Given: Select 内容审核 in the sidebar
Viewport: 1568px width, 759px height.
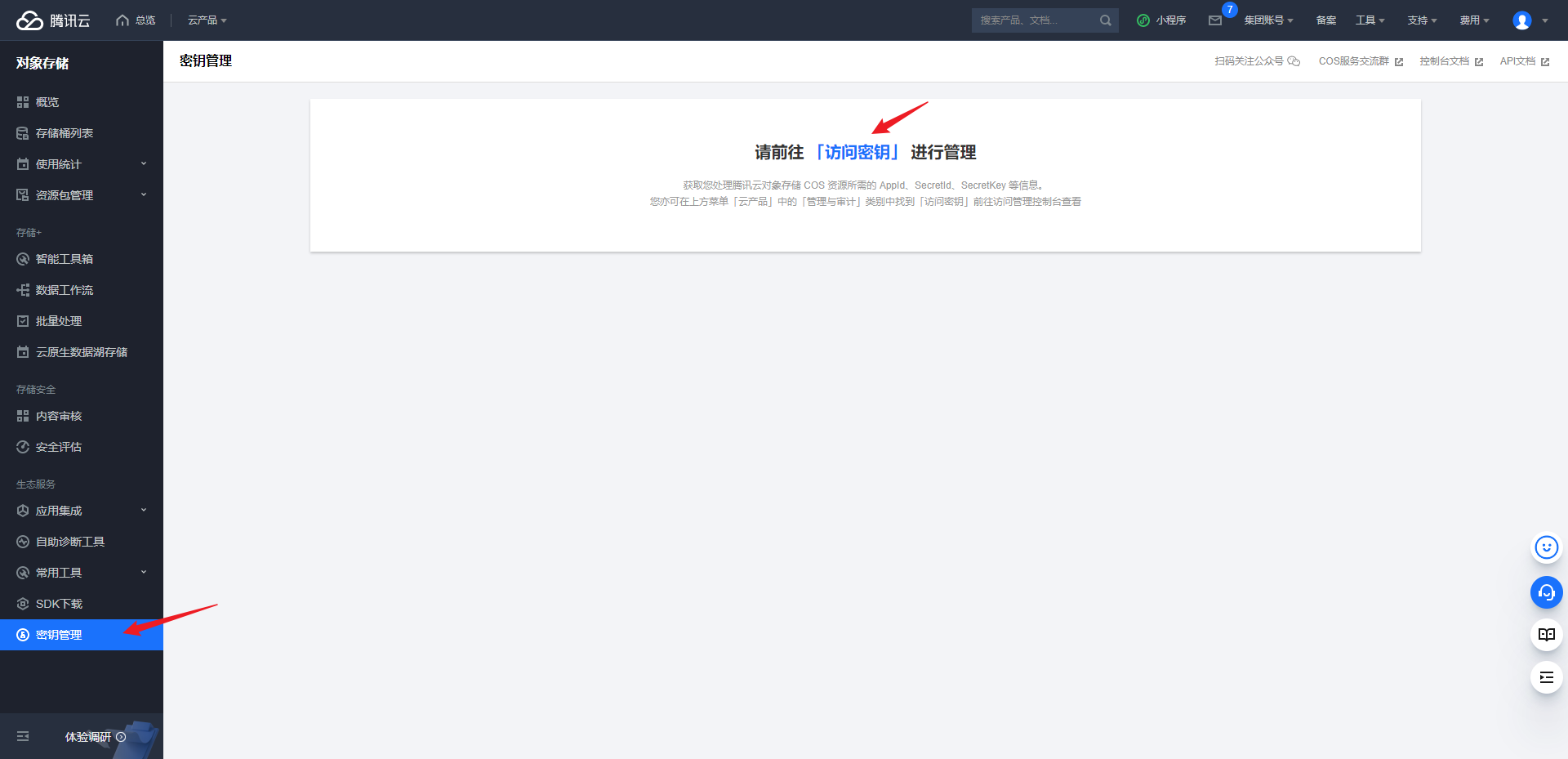Looking at the screenshot, I should tap(82, 416).
